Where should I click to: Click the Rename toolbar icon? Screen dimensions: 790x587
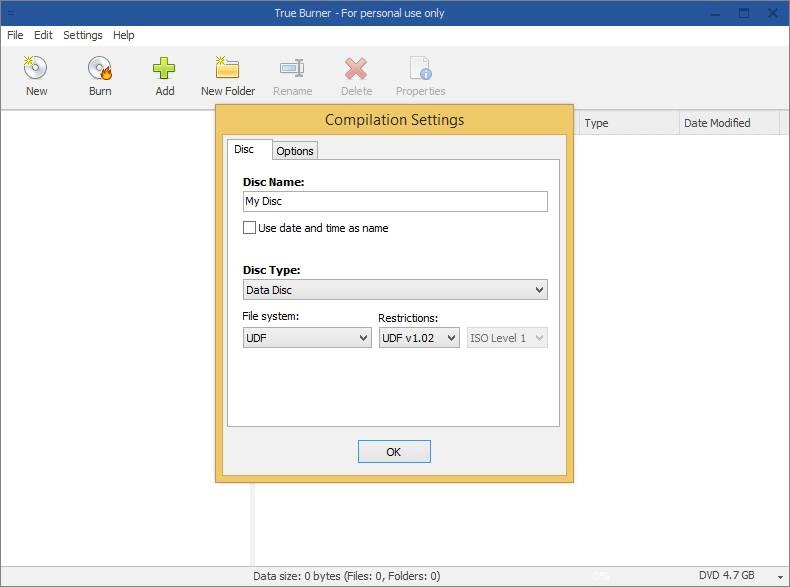292,68
